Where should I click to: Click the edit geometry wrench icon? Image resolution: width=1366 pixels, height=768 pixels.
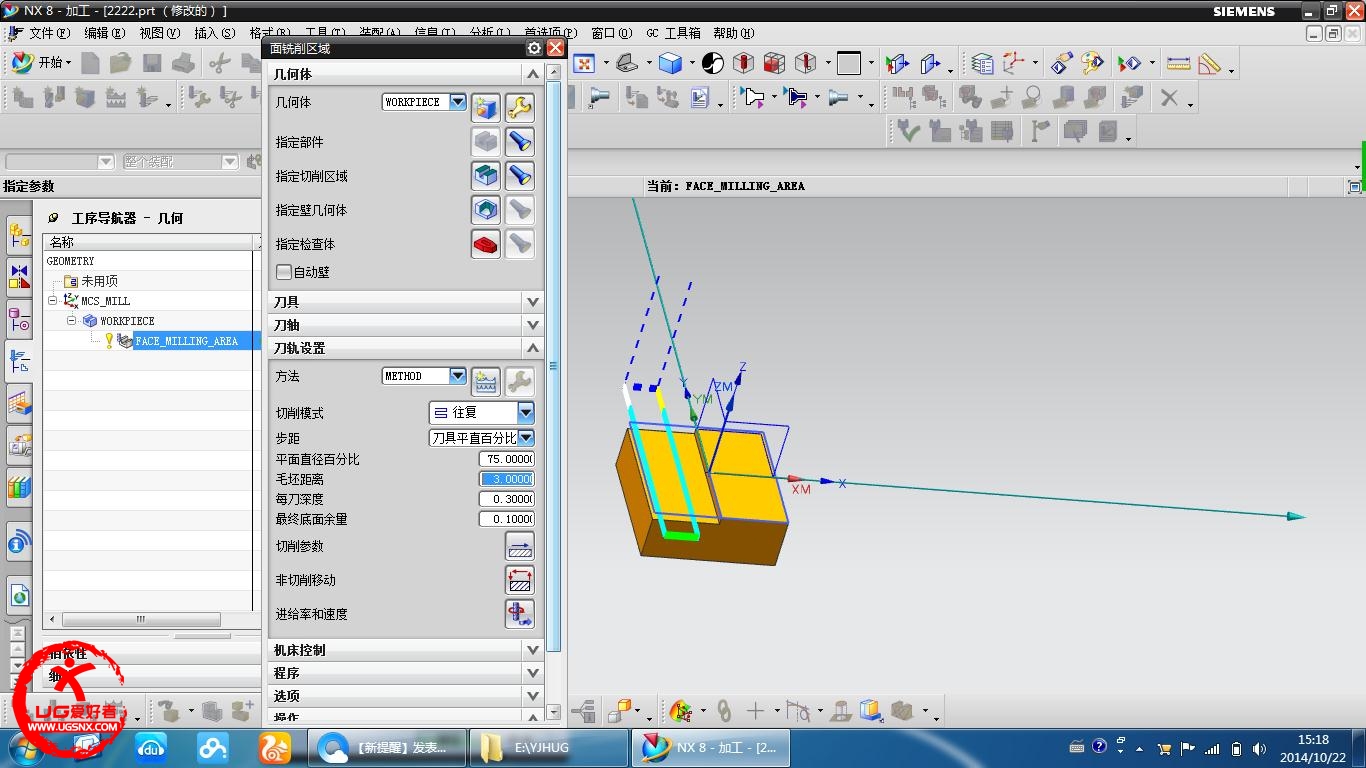point(519,107)
